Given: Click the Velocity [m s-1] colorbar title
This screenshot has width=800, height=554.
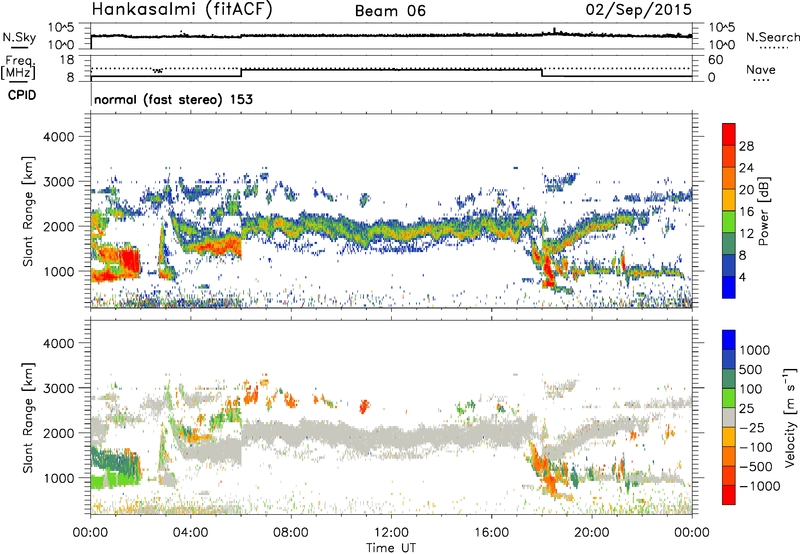Looking at the screenshot, I should point(790,417).
